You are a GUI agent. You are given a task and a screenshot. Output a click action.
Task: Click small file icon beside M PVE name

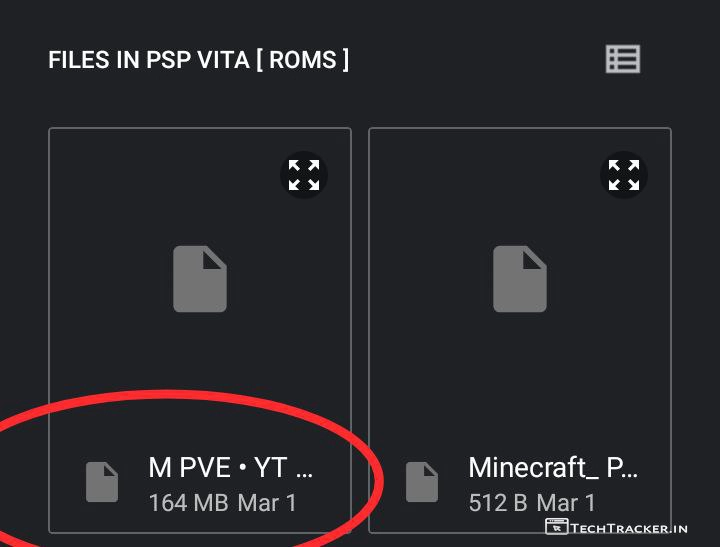click(102, 482)
